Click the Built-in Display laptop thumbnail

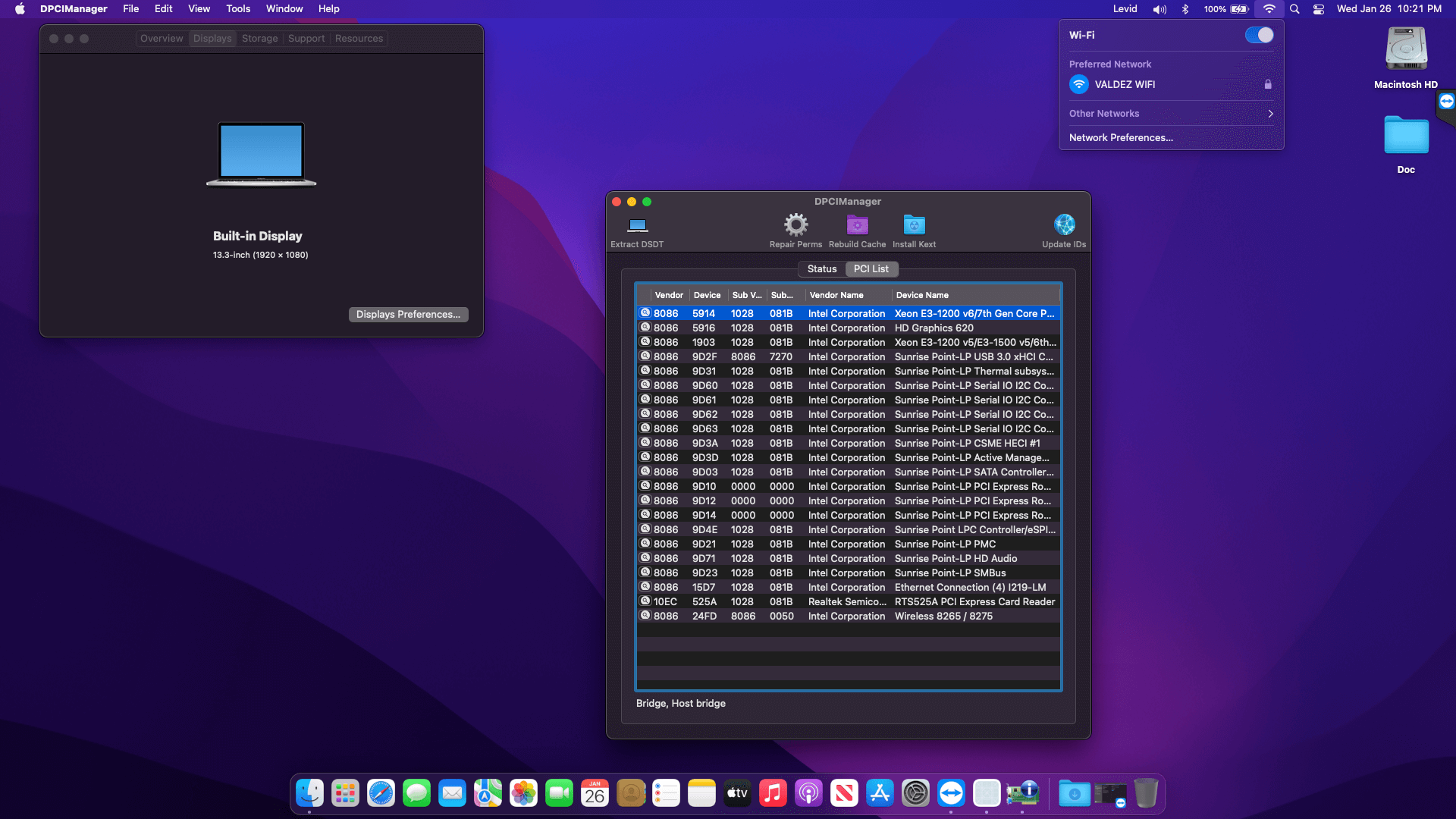pyautogui.click(x=261, y=155)
